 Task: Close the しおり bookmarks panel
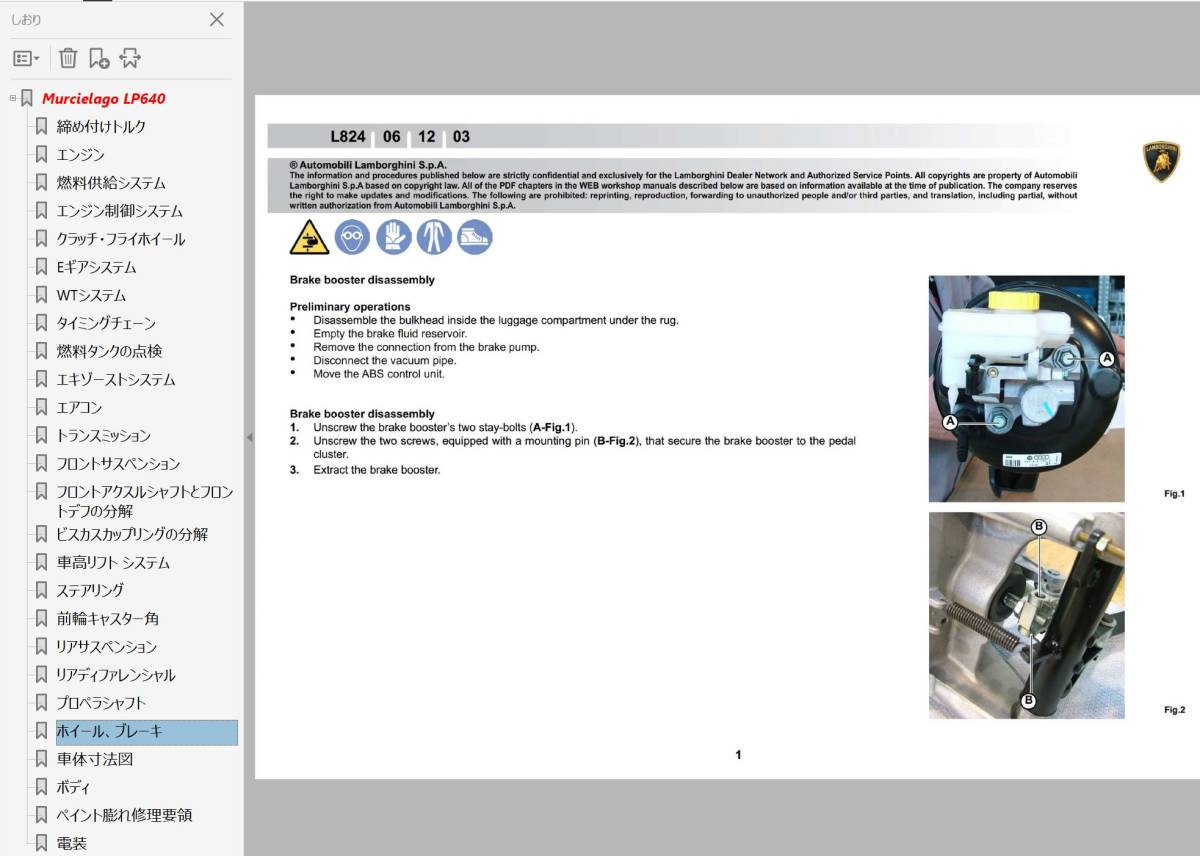[x=217, y=19]
